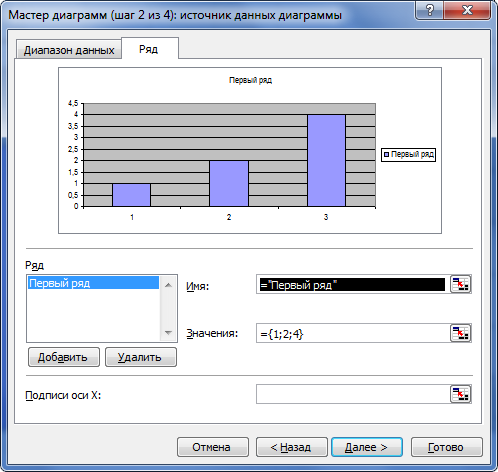This screenshot has height=472, width=498.
Task: Click the legend marker for Первый ряд
Action: pos(386,155)
